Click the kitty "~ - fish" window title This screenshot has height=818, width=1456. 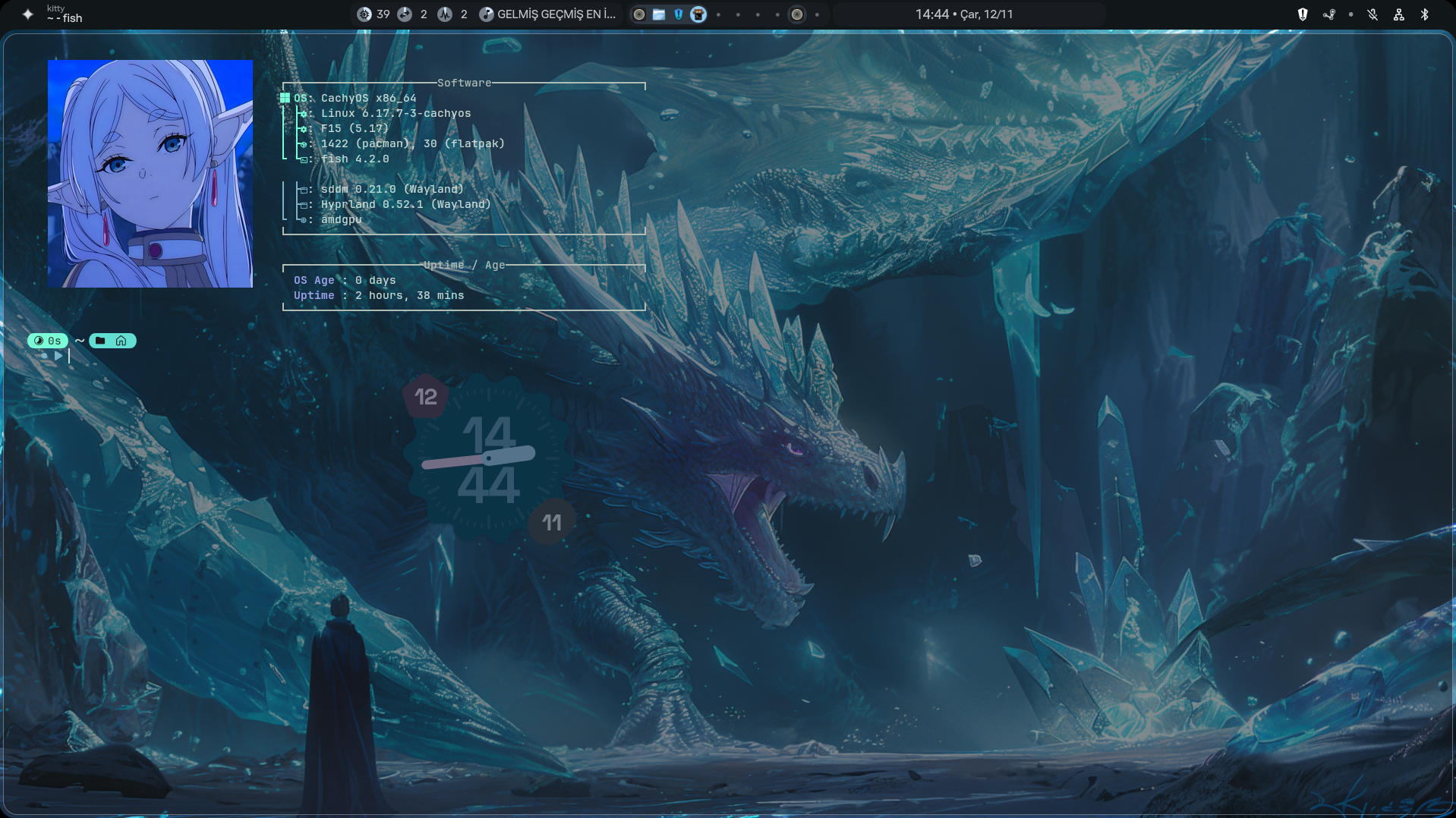[65, 18]
